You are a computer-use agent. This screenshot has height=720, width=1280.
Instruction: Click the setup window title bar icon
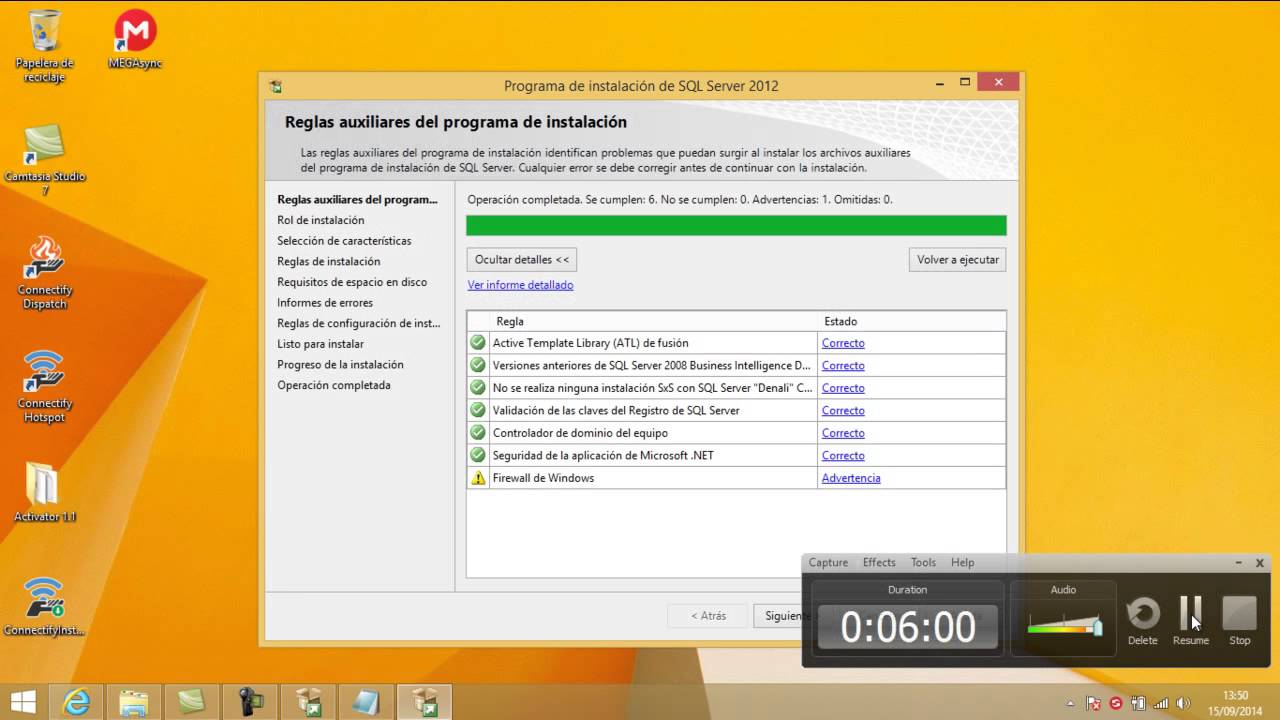(275, 86)
